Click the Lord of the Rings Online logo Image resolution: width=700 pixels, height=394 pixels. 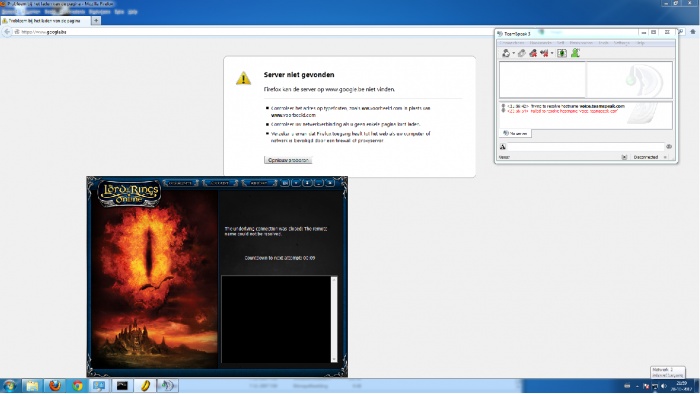(129, 193)
